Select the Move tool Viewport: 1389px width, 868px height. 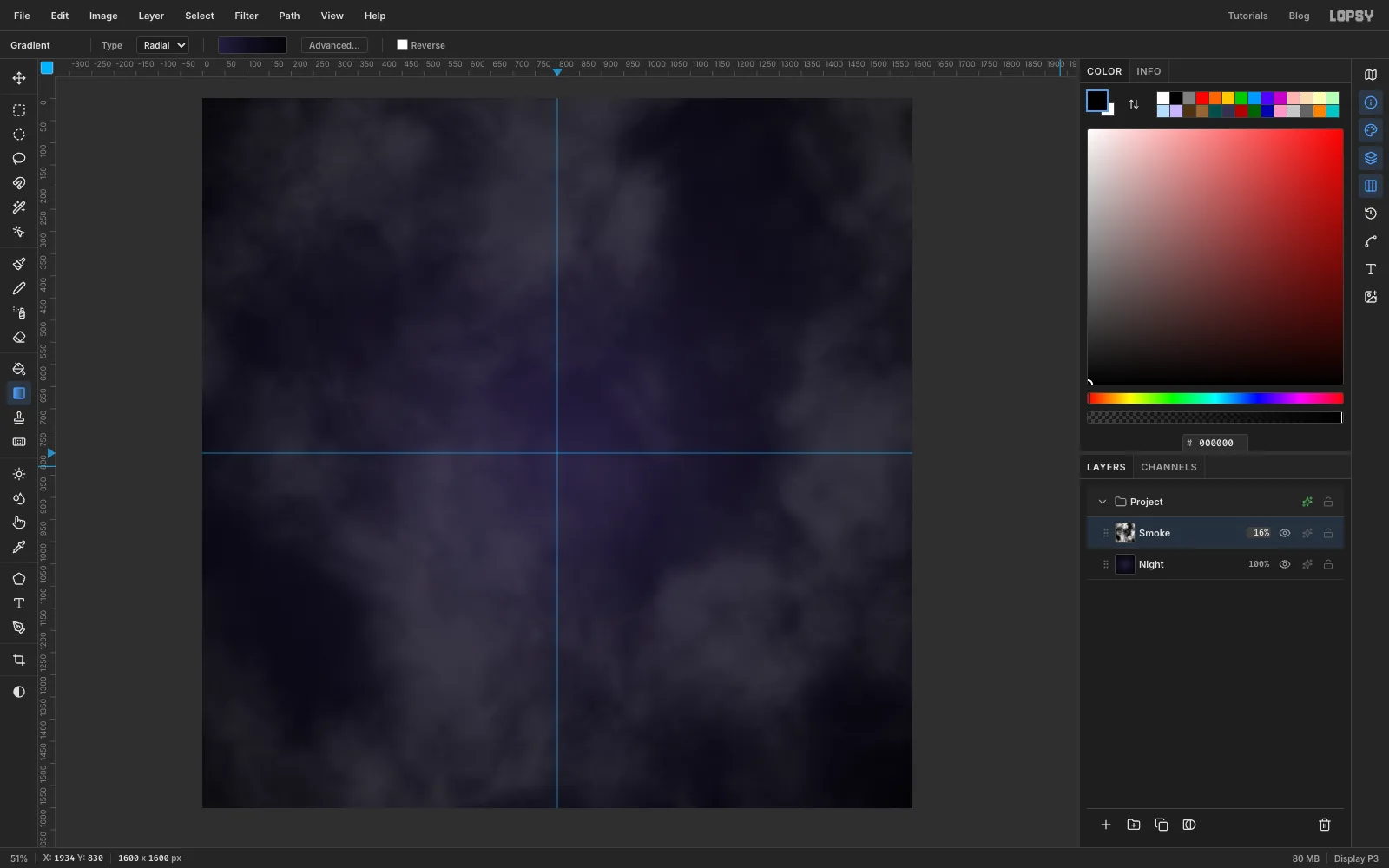19,78
